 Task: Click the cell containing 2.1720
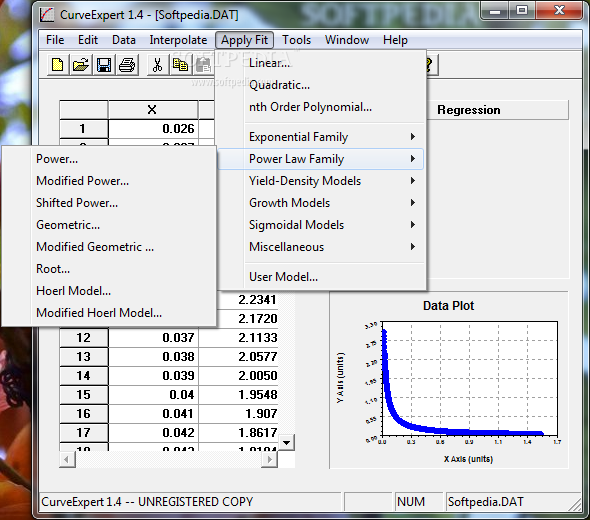(x=248, y=319)
